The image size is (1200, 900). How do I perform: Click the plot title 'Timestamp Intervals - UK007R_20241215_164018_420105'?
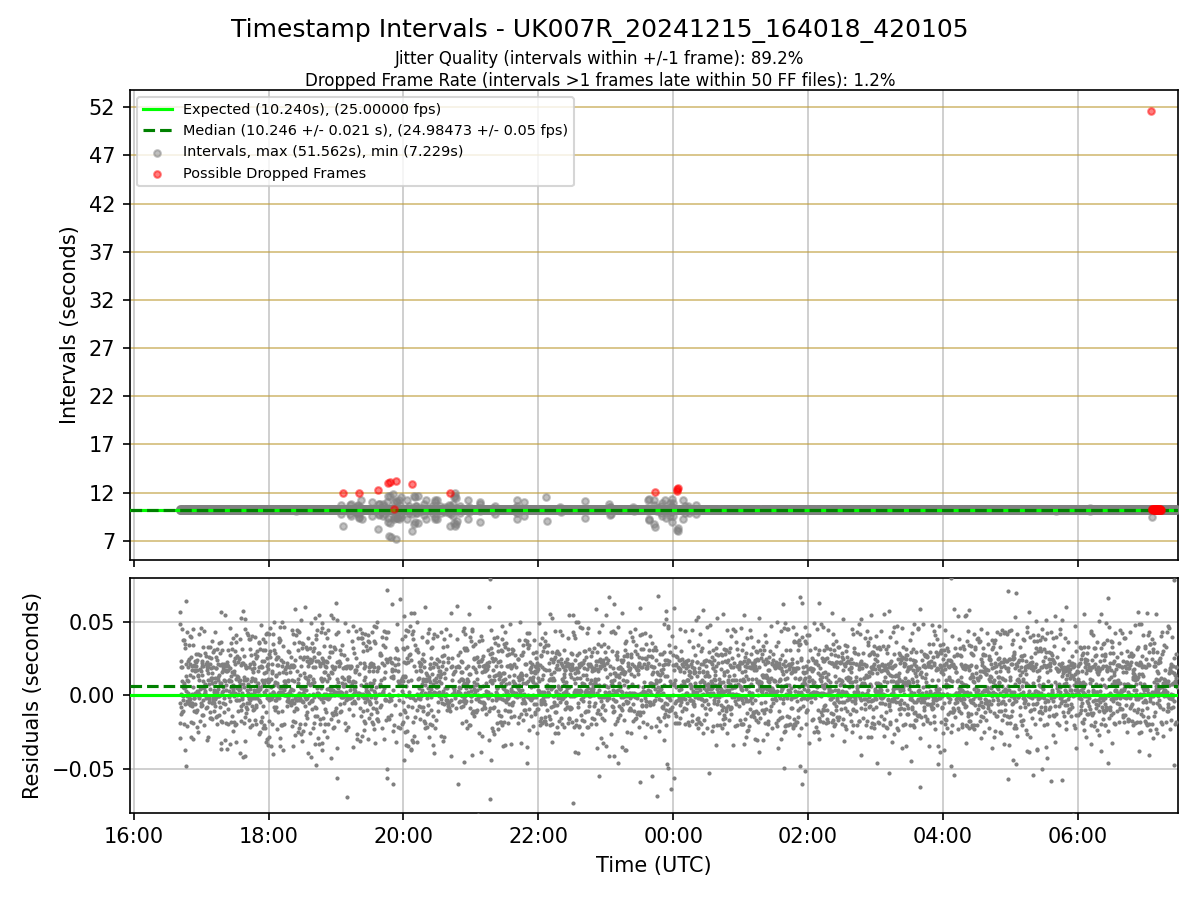click(x=599, y=29)
